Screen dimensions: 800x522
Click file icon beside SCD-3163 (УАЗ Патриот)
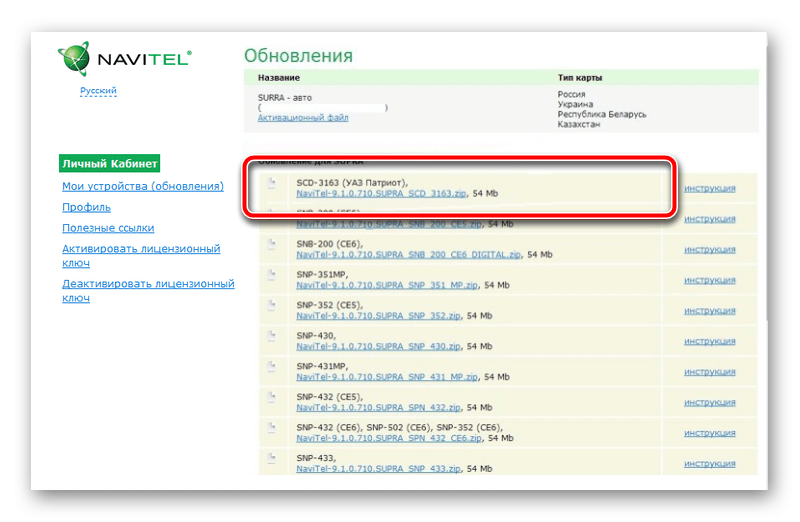click(x=272, y=183)
